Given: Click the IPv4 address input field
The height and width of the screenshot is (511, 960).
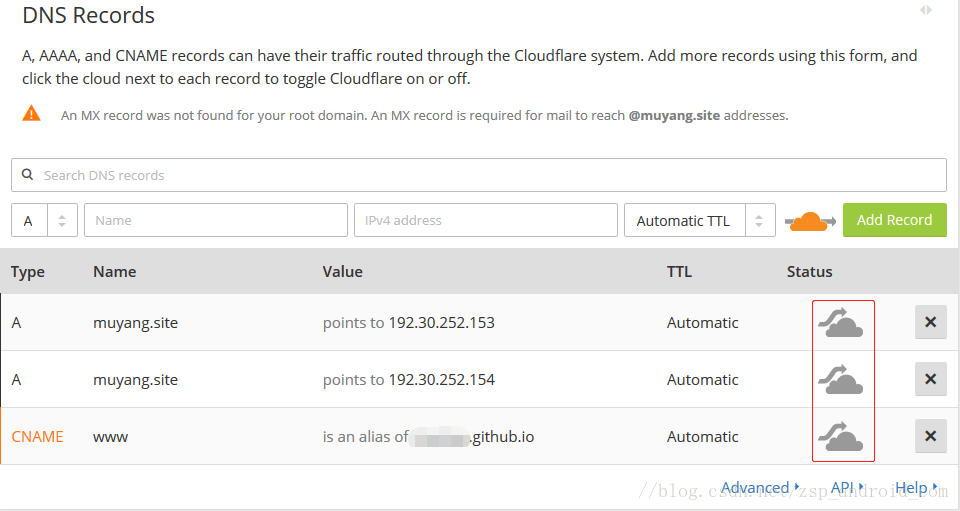Looking at the screenshot, I should (485, 221).
